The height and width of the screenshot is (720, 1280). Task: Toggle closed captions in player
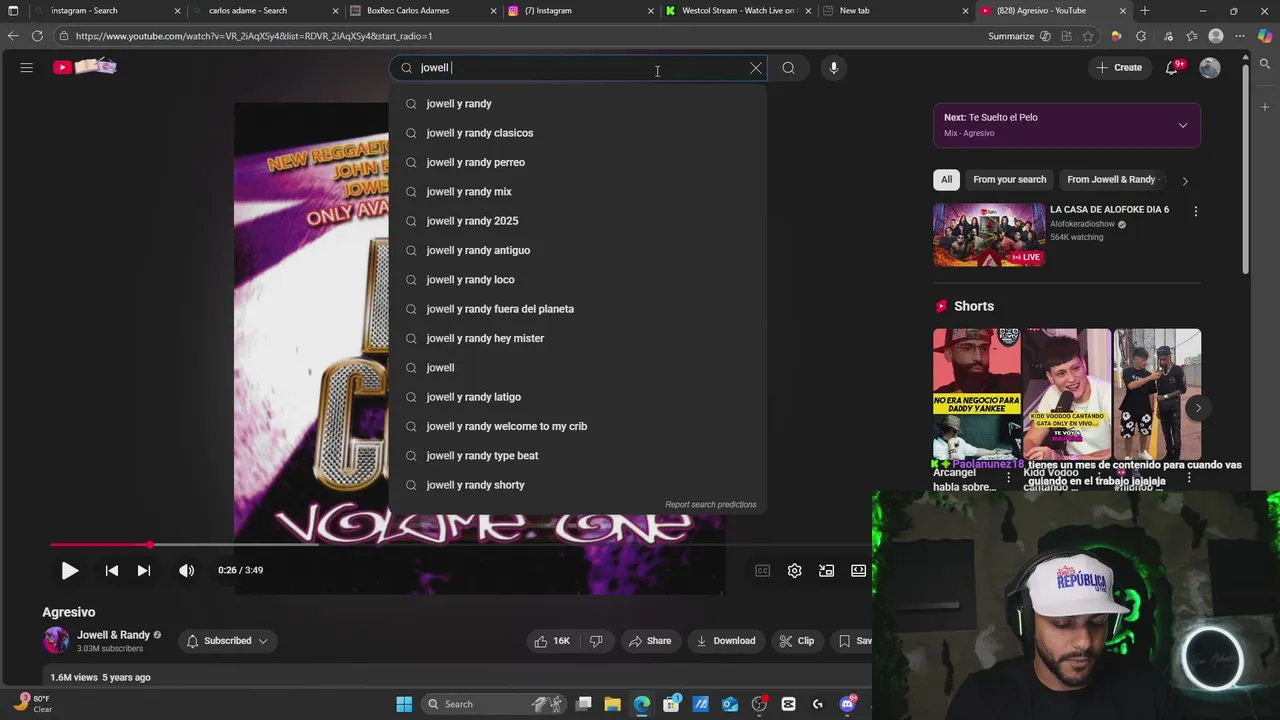(x=763, y=570)
